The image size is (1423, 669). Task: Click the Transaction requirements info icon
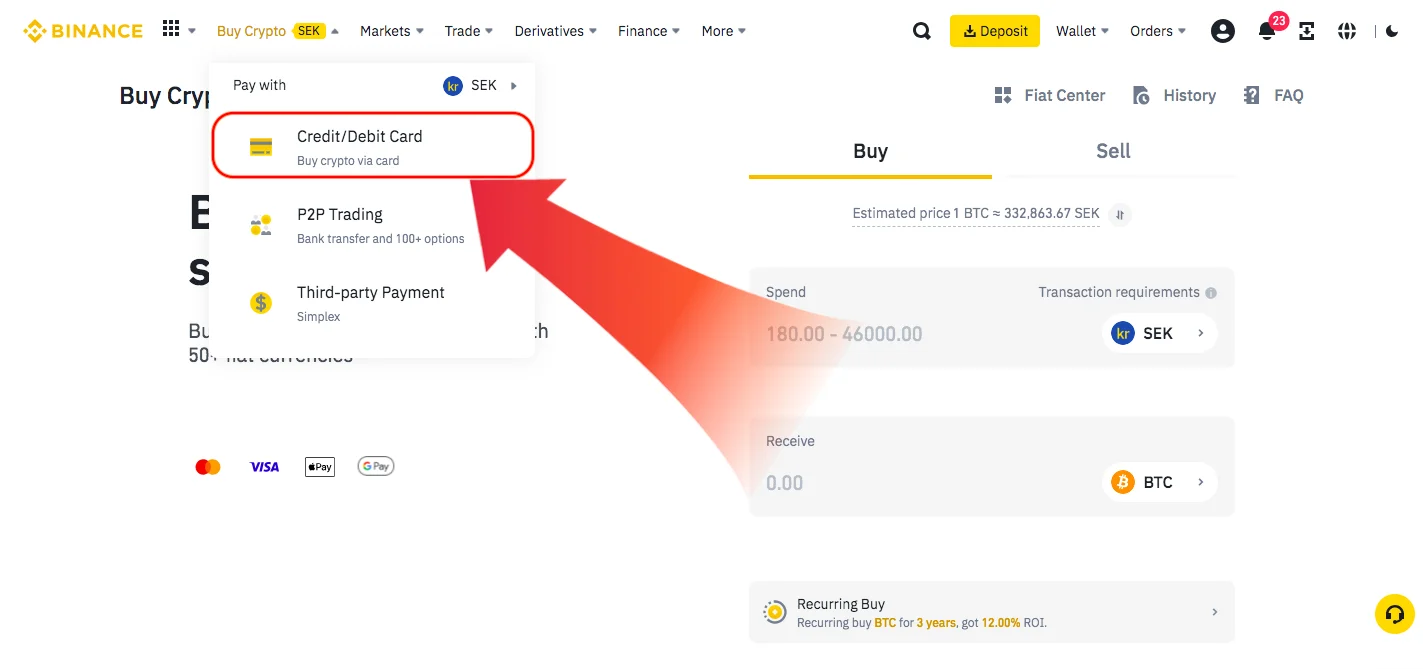(1211, 293)
